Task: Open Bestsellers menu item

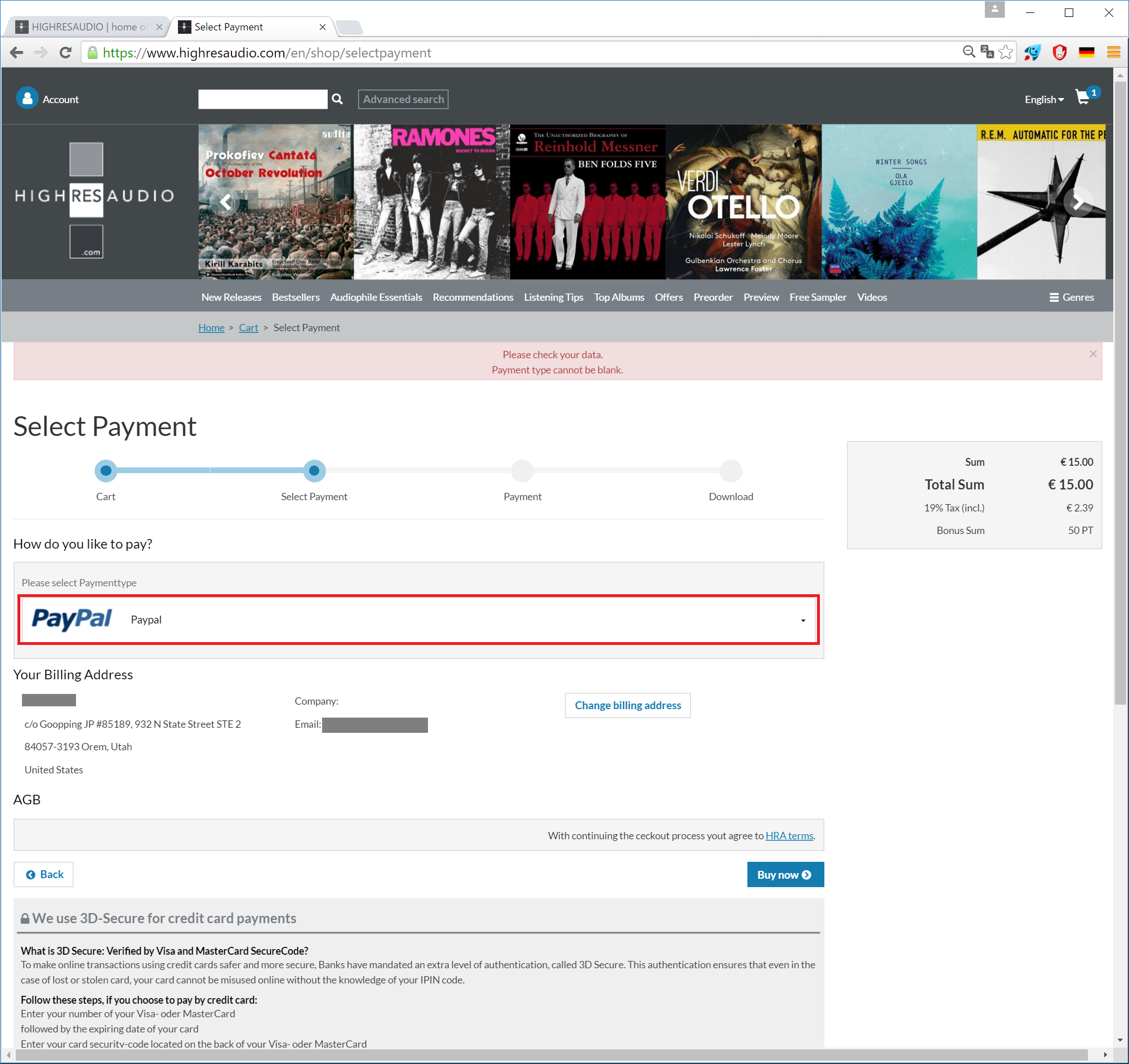Action: 296,297
